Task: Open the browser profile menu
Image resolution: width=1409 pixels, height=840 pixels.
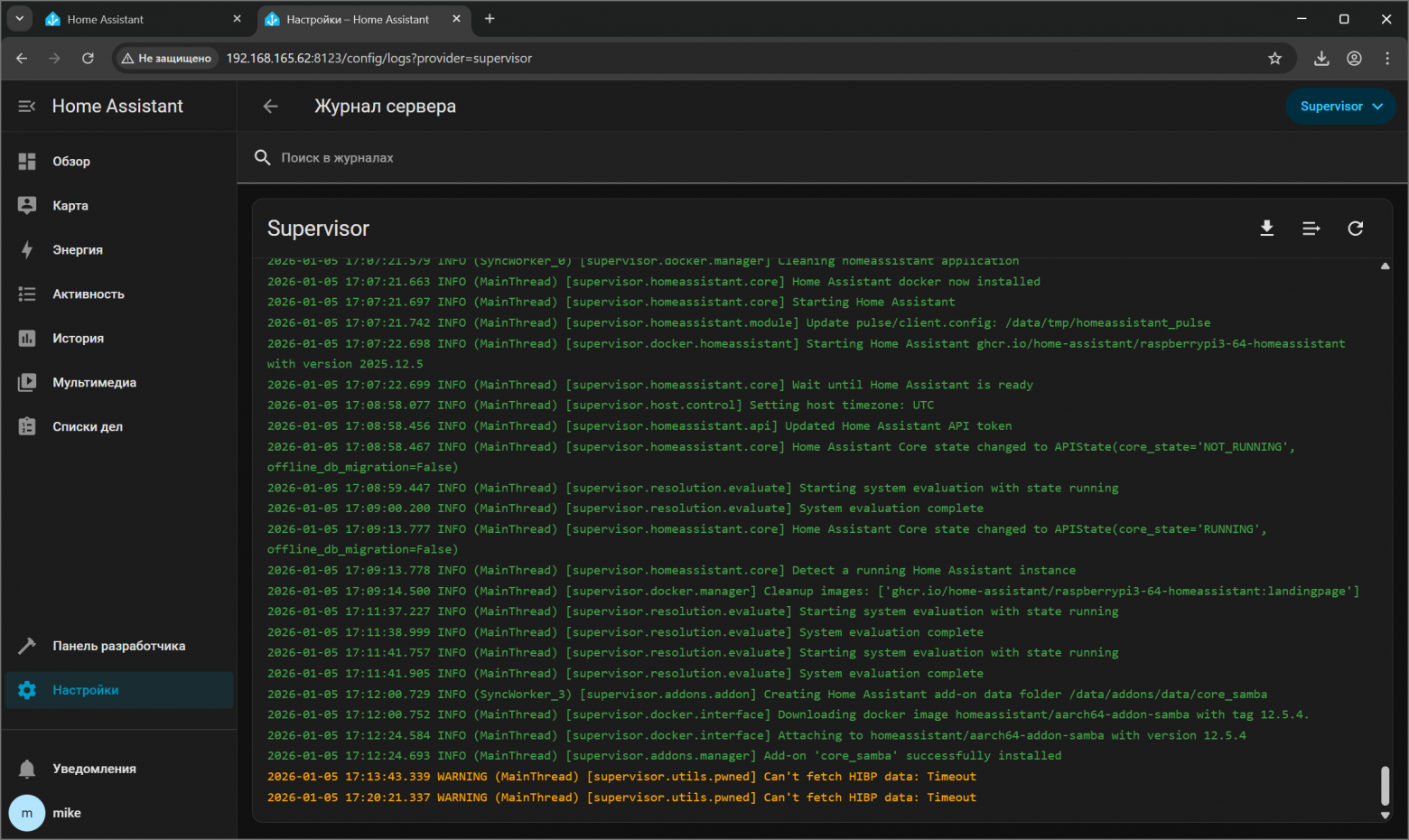Action: (1354, 58)
